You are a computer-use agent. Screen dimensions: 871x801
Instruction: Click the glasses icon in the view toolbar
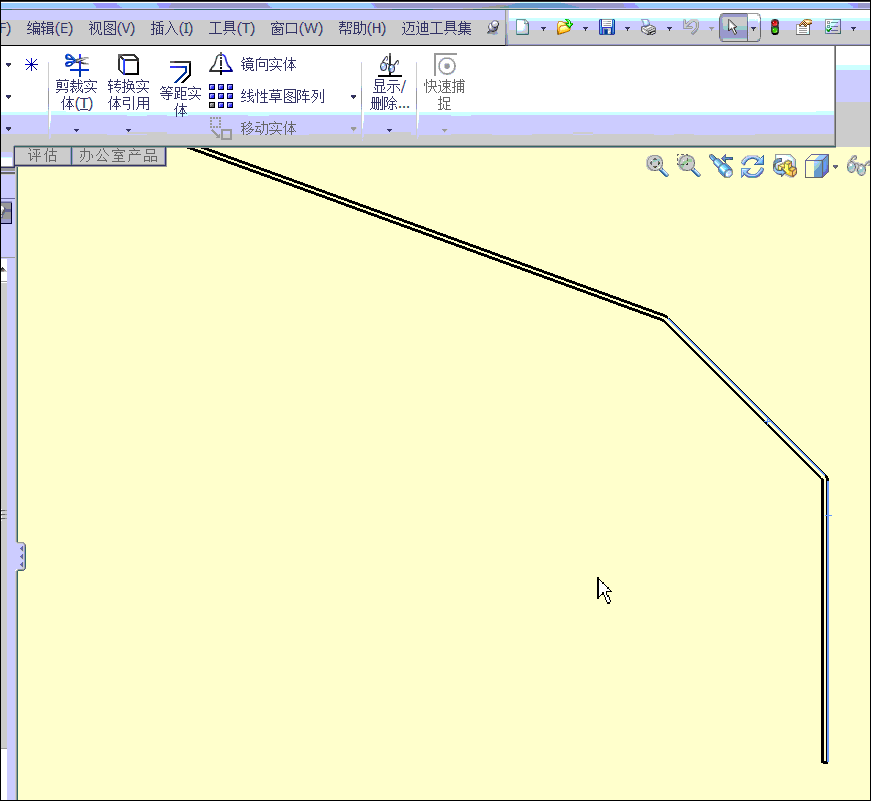pyautogui.click(x=858, y=166)
